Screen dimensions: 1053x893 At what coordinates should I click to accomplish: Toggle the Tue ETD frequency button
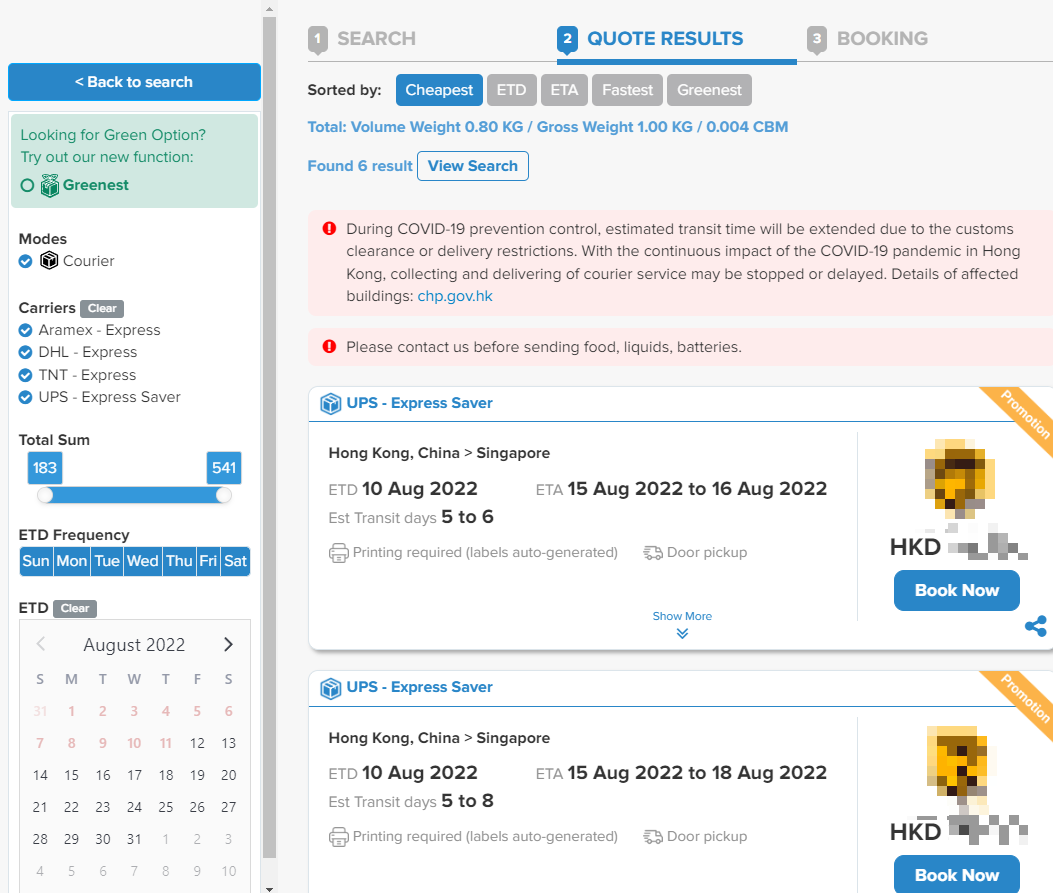point(107,561)
